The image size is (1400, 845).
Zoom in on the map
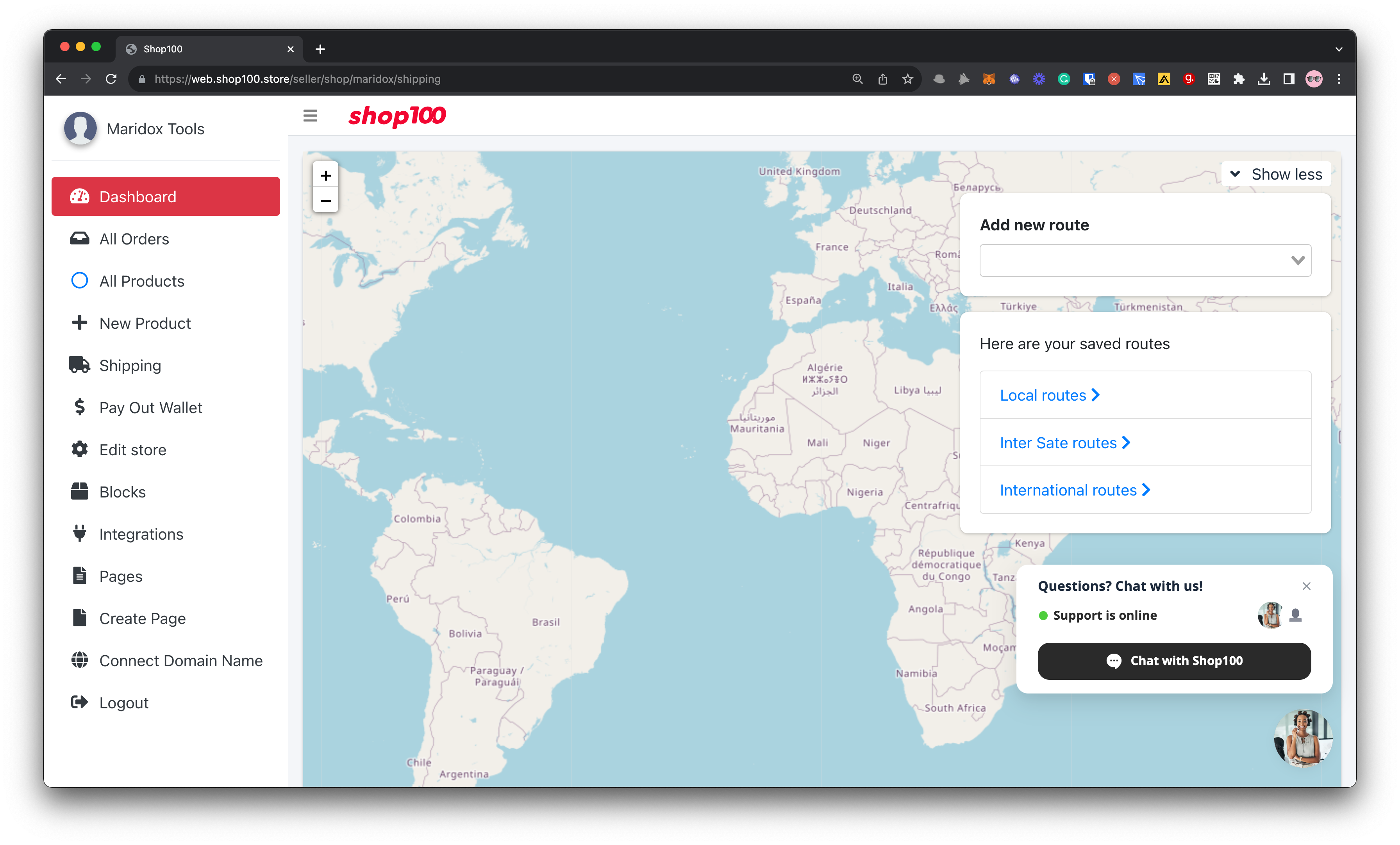[x=325, y=175]
